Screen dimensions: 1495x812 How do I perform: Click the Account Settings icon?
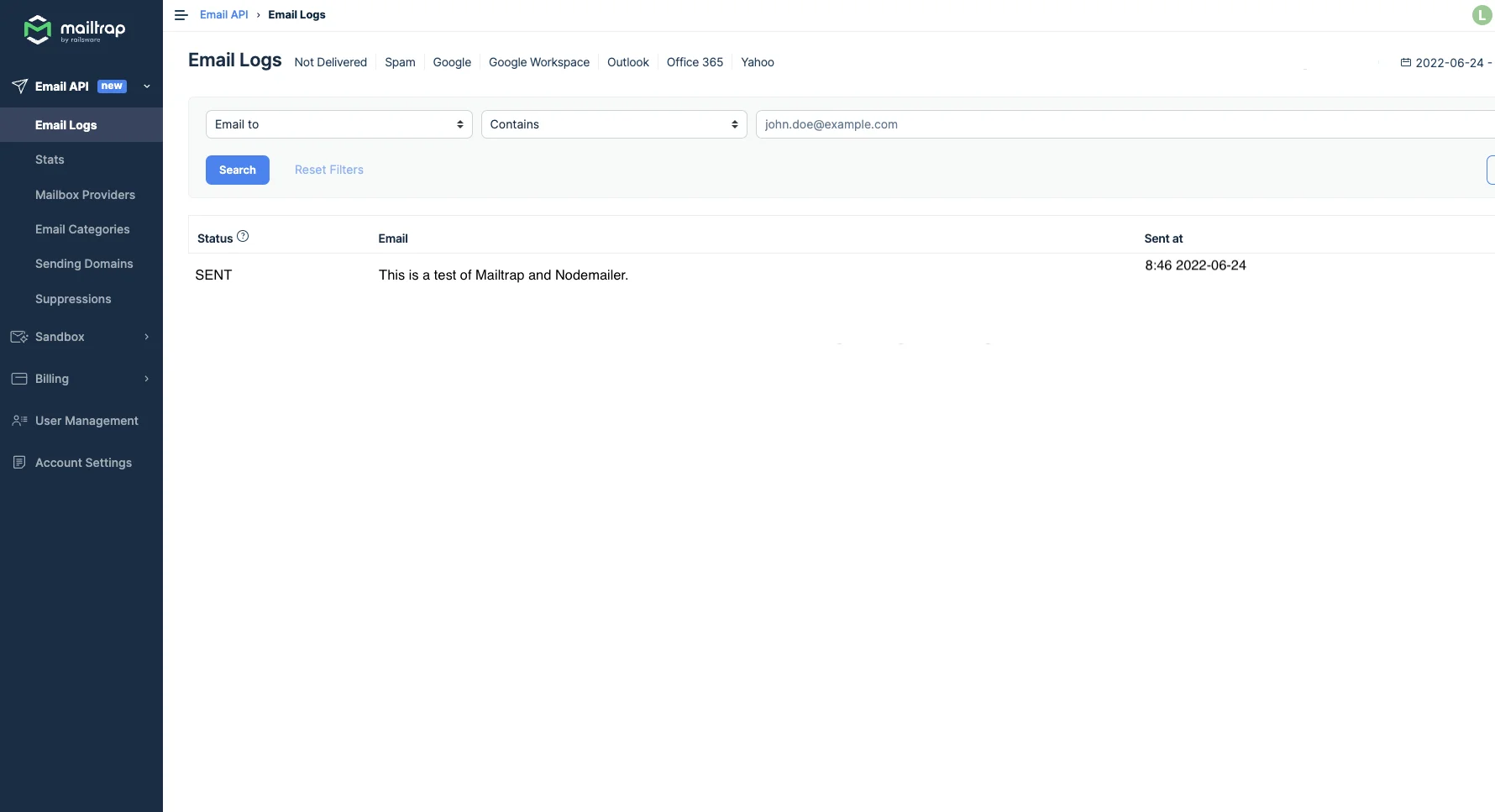coord(19,462)
